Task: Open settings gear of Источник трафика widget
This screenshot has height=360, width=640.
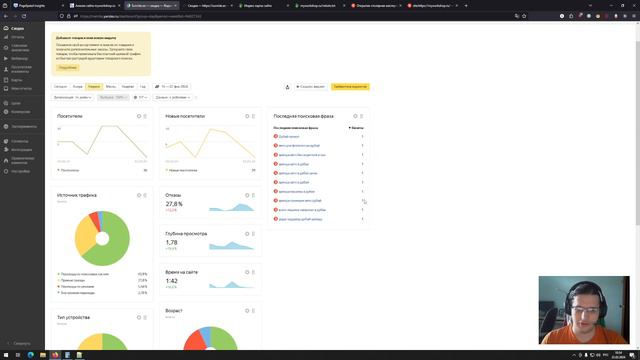Action: [139, 195]
